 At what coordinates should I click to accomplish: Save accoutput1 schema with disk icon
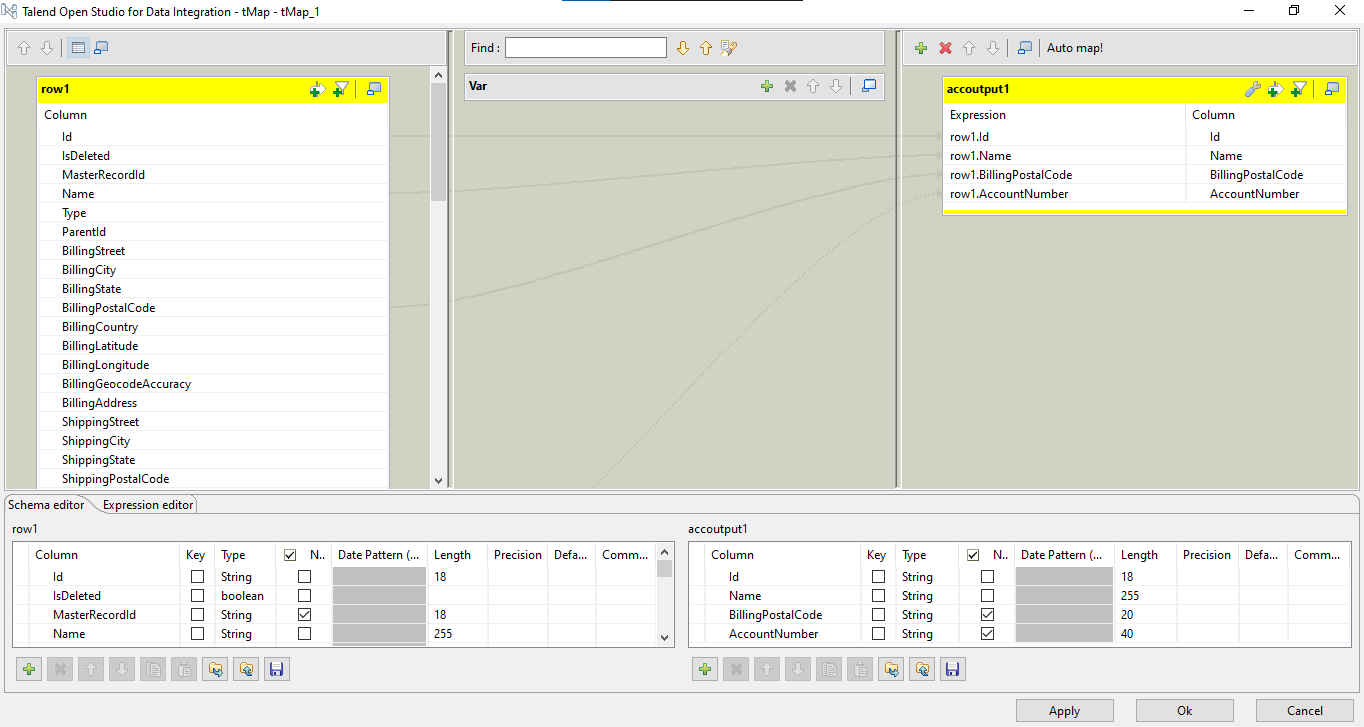pyautogui.click(x=952, y=669)
